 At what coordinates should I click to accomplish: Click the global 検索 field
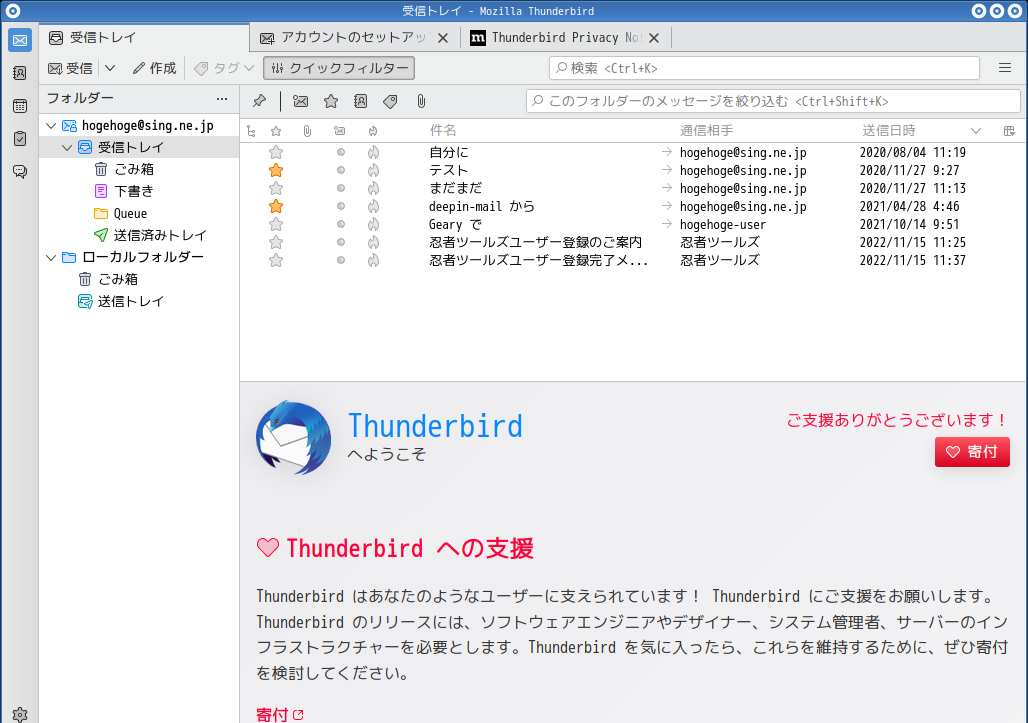point(764,68)
